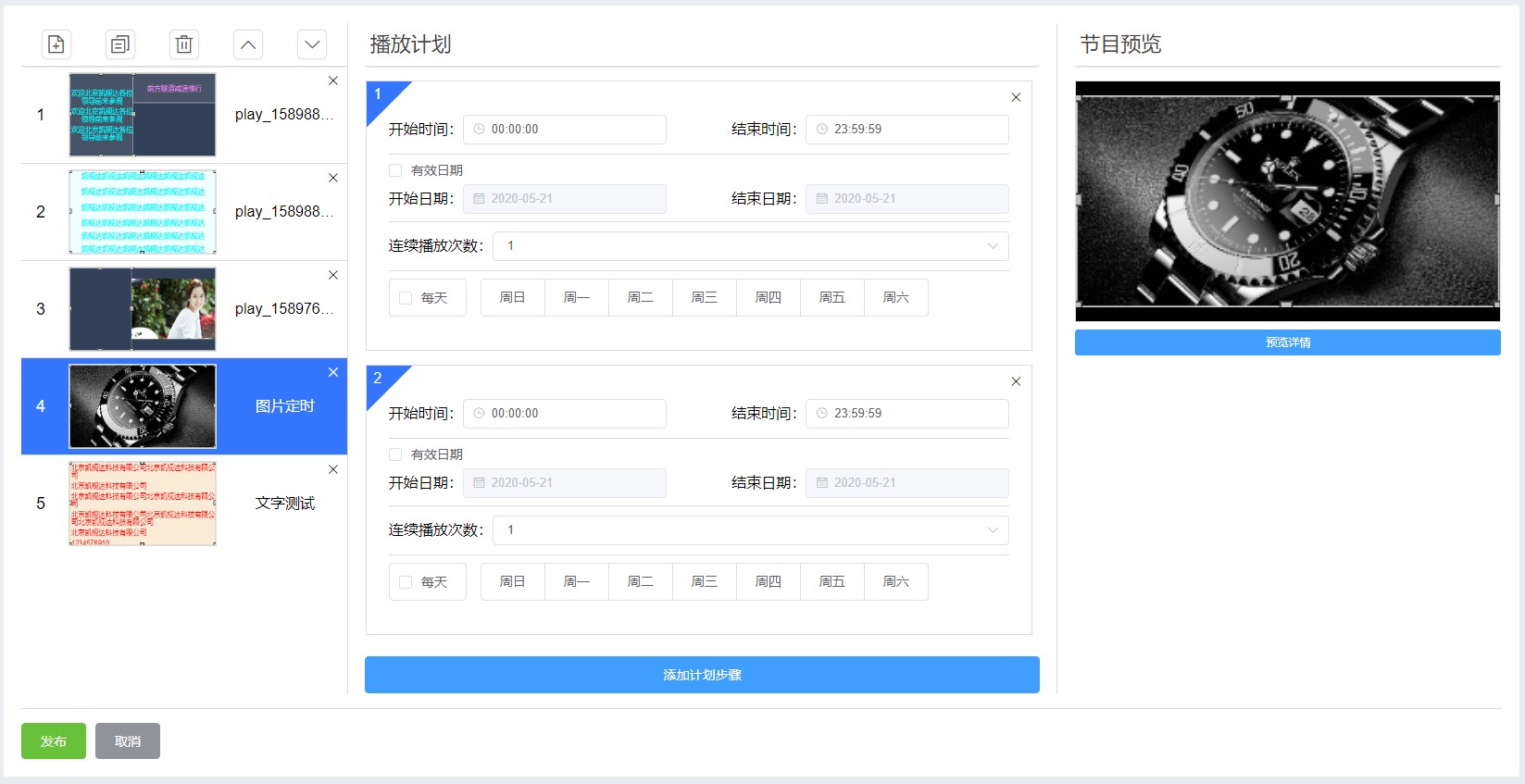The width and height of the screenshot is (1525, 784).
Task: Select 周三 in plan 1 weekdays
Action: [x=704, y=298]
